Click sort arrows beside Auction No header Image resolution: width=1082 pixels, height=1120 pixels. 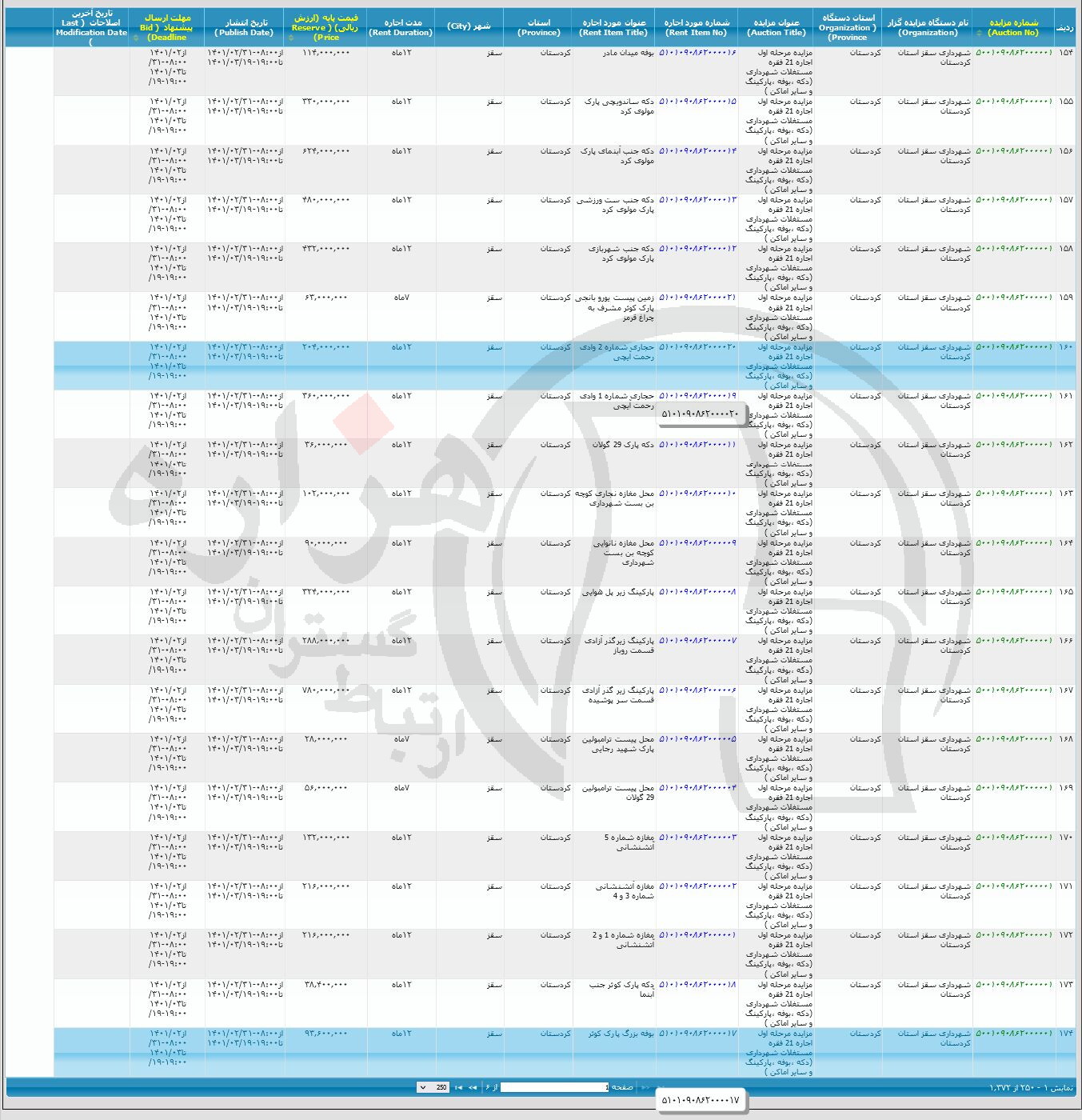pos(979,33)
